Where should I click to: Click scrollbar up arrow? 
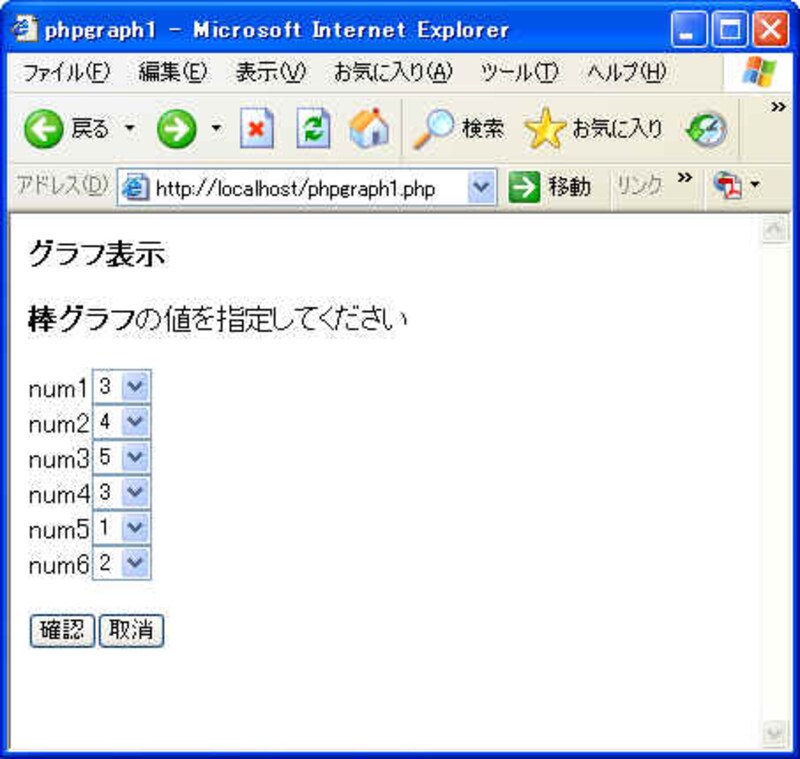coord(774,230)
